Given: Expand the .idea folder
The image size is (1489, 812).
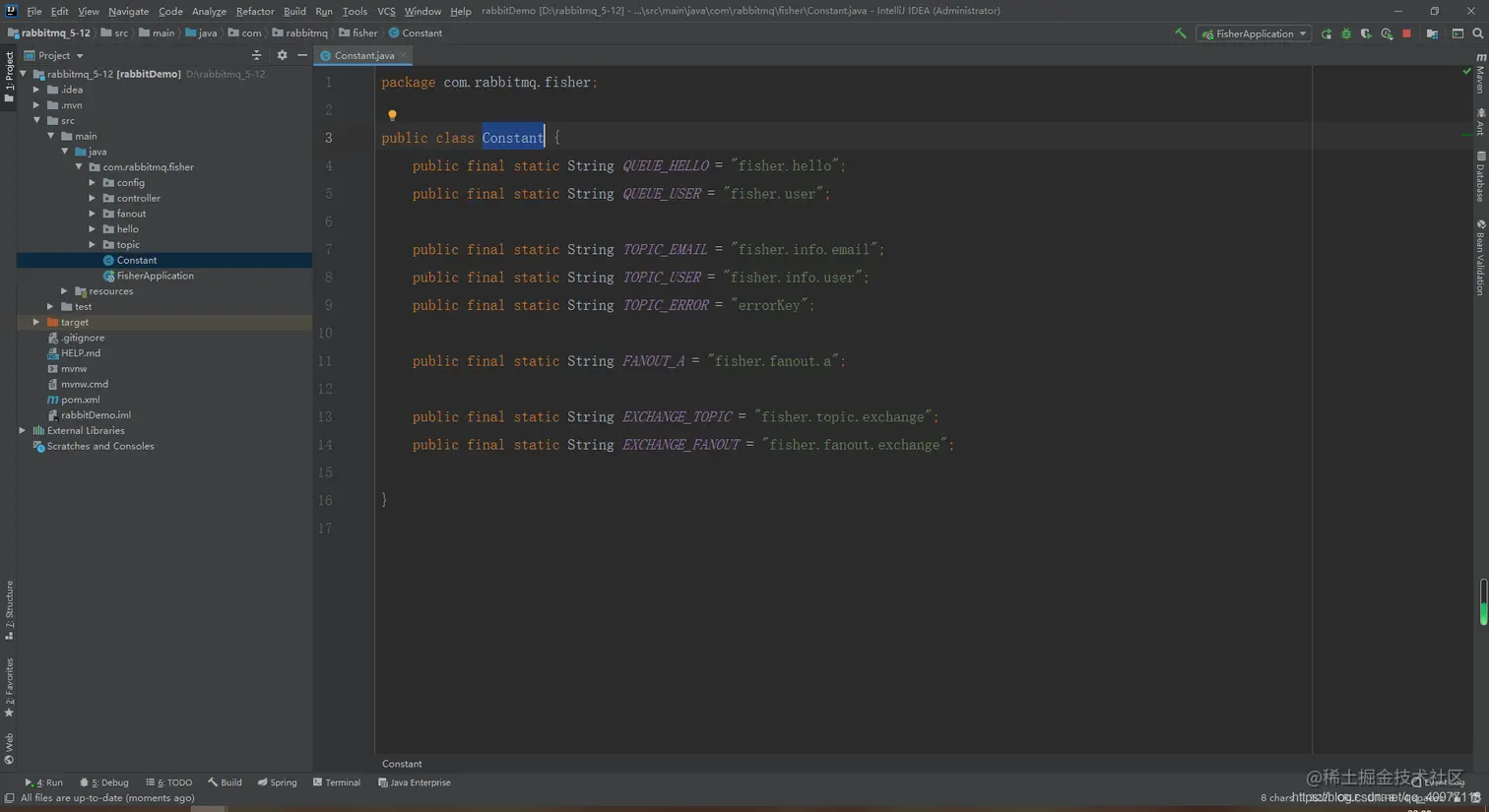Looking at the screenshot, I should click(37, 90).
